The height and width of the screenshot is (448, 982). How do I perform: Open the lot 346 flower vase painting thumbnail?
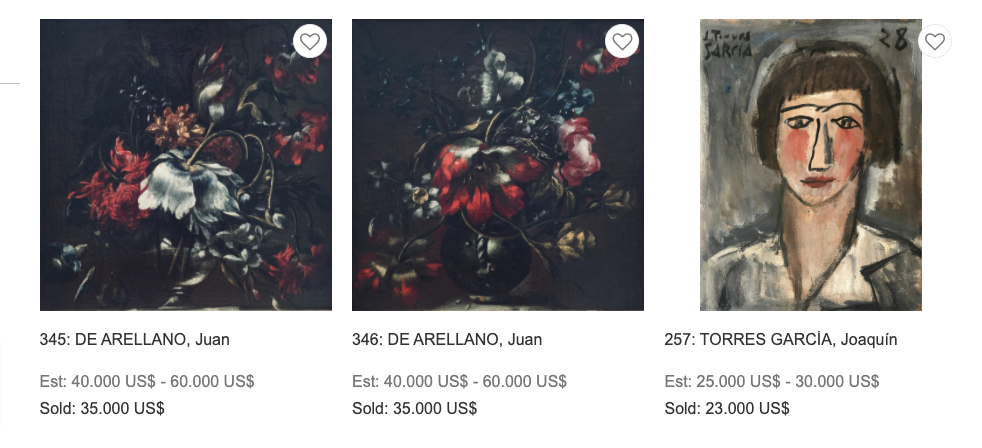tap(498, 165)
